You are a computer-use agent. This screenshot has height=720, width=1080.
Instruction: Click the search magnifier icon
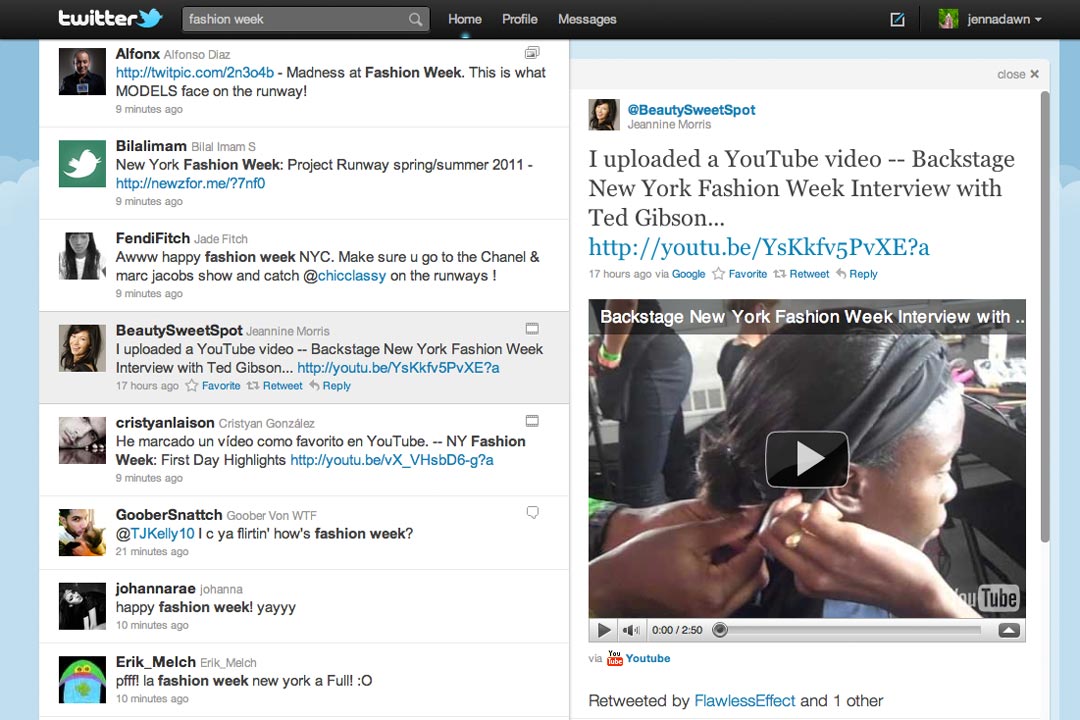point(415,19)
